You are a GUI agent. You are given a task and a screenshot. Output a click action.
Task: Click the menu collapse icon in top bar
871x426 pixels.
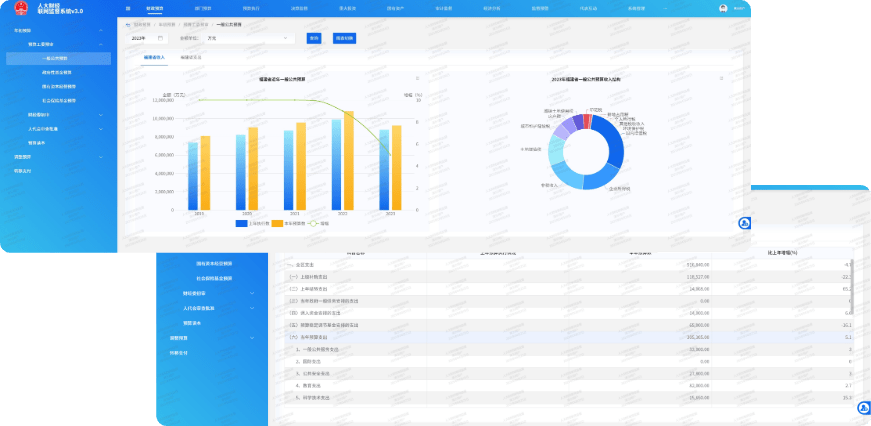tap(128, 9)
